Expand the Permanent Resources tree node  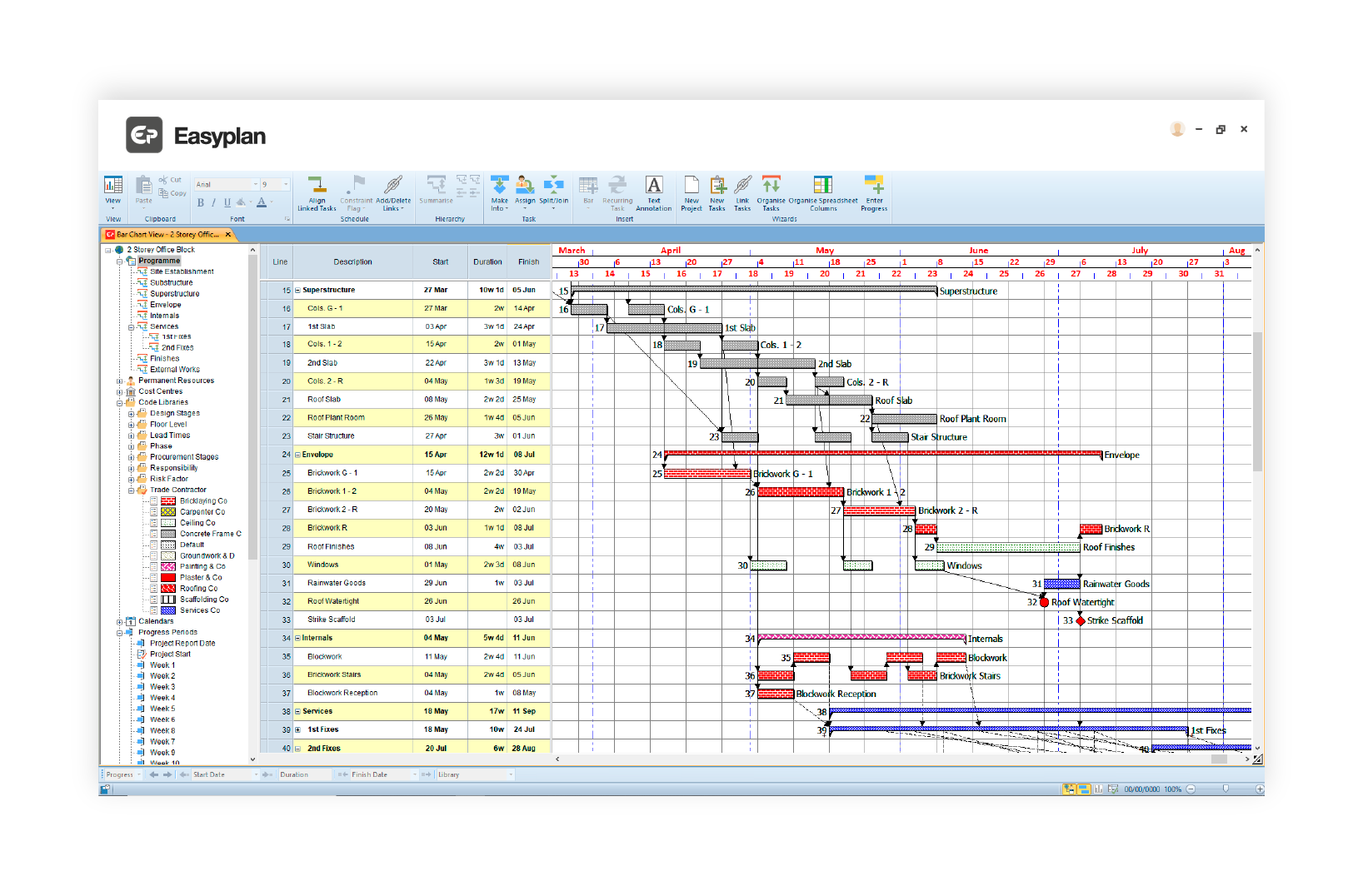pyautogui.click(x=119, y=380)
